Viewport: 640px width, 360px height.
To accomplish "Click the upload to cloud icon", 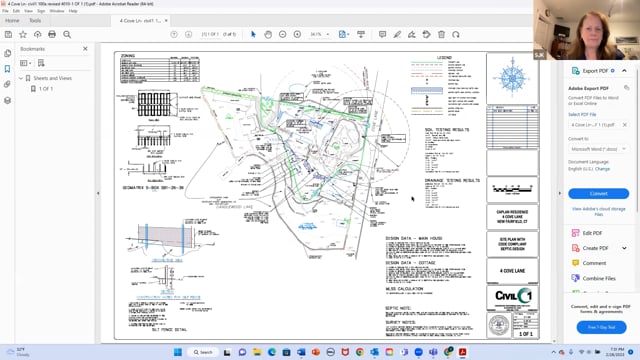I will (x=38, y=35).
